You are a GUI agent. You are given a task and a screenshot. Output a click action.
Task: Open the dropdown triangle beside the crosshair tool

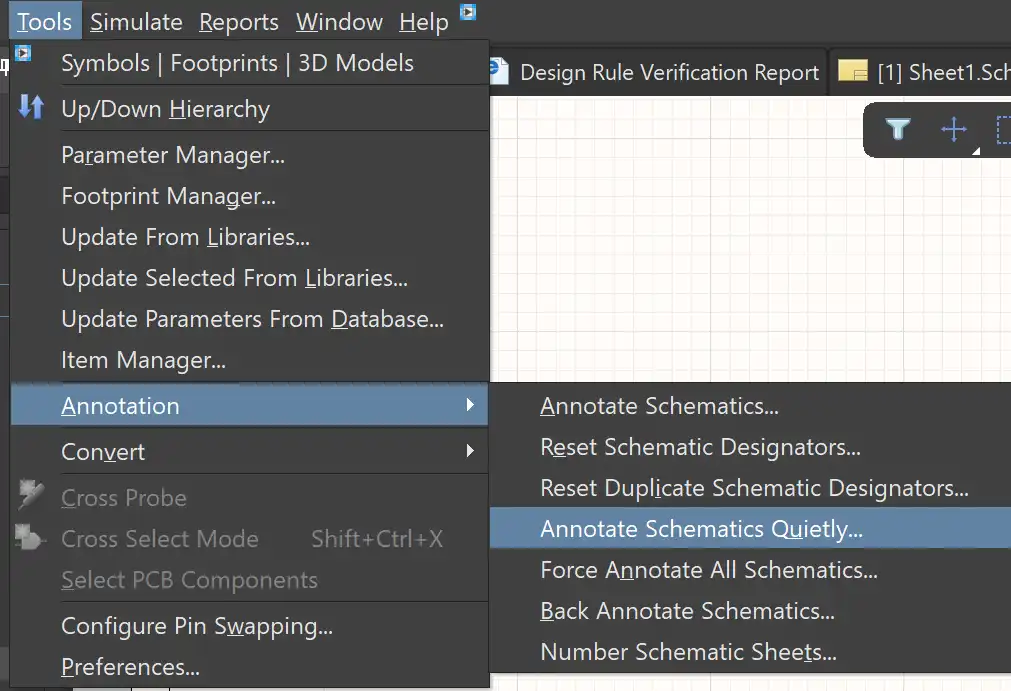(976, 151)
